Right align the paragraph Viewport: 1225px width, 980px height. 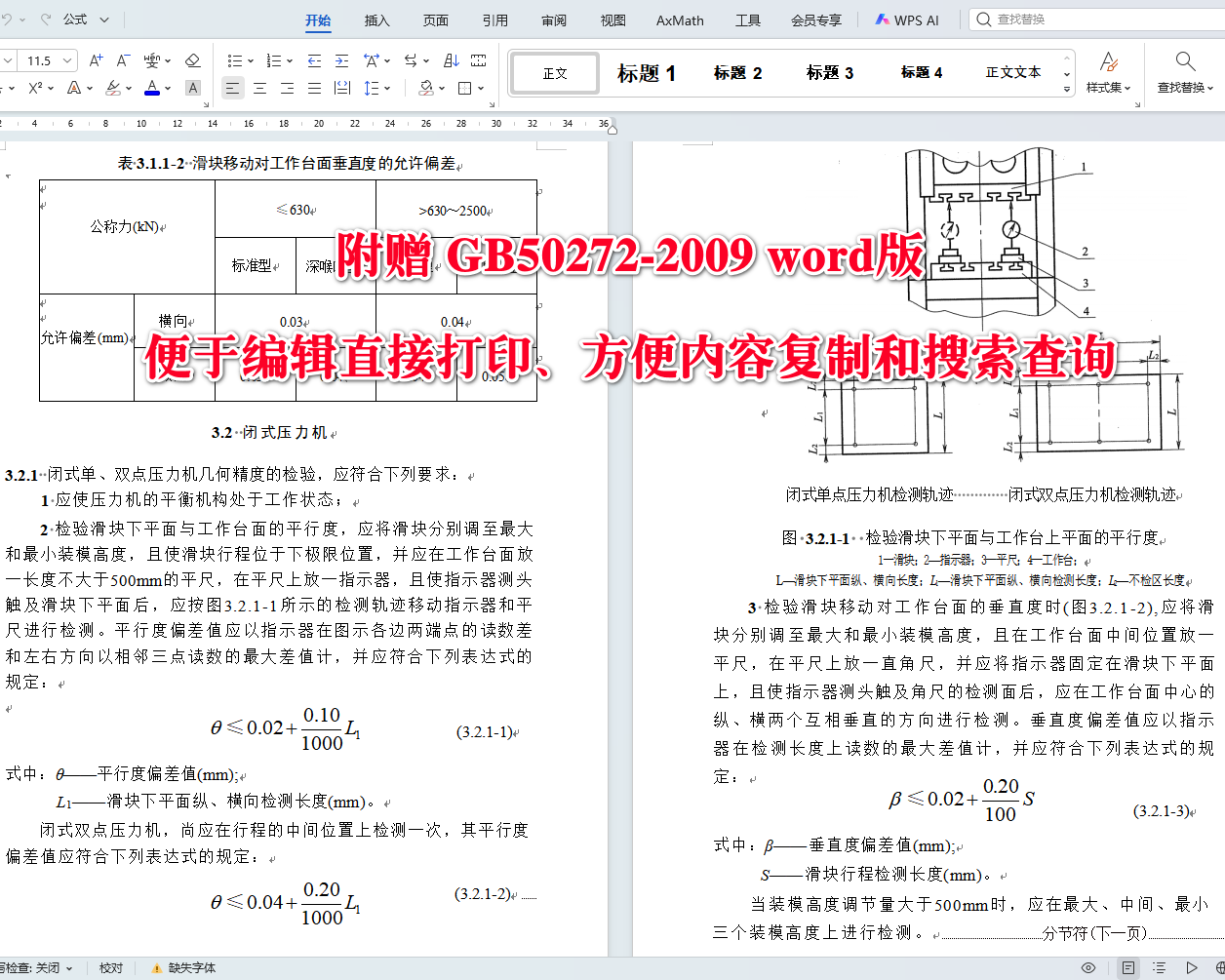click(x=287, y=88)
